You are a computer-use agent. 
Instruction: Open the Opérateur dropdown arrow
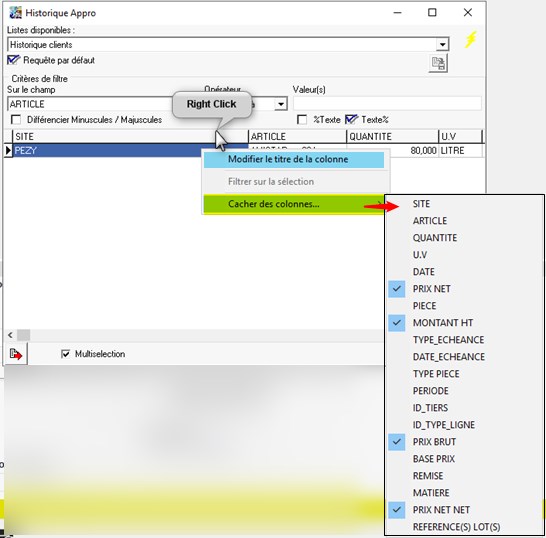coord(280,104)
